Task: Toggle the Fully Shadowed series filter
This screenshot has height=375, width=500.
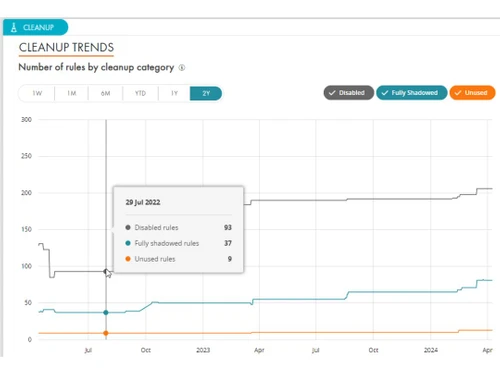Action: click(x=412, y=93)
